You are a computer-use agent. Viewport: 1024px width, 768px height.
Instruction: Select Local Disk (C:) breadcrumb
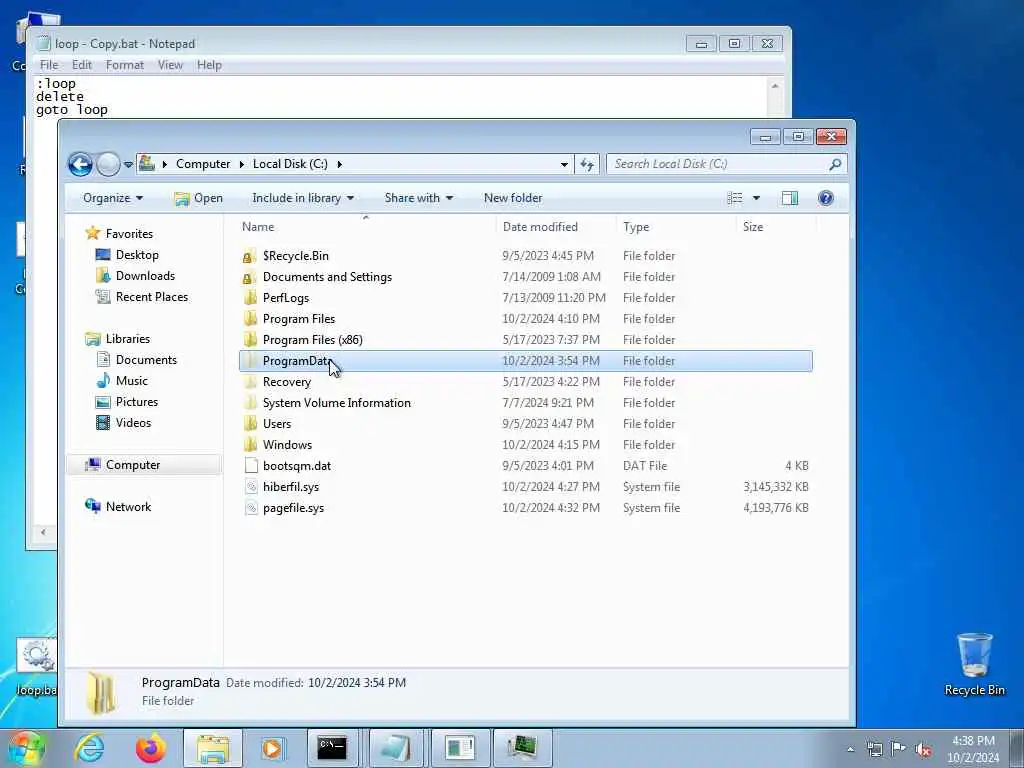290,164
